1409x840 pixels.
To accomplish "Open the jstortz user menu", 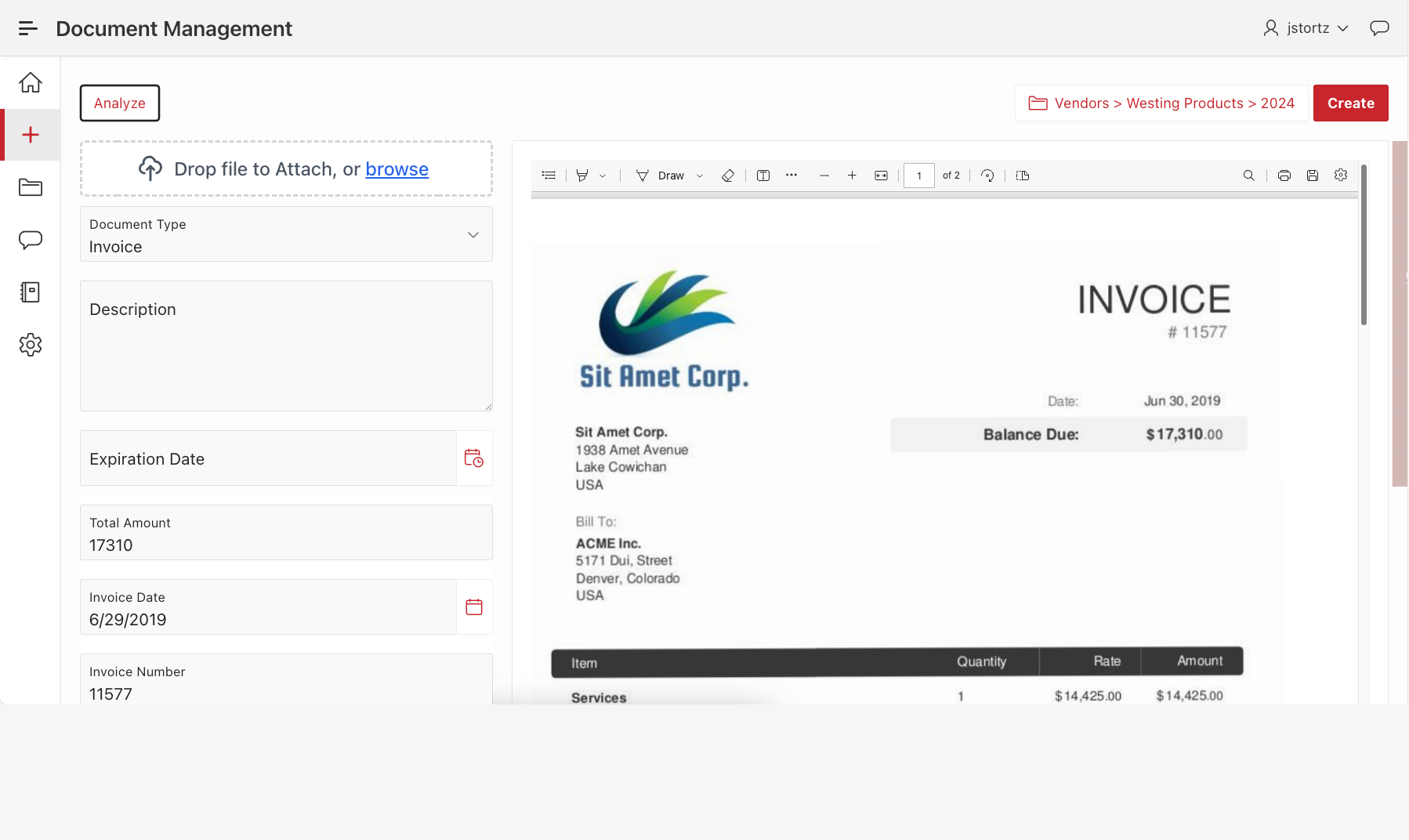I will (1306, 28).
